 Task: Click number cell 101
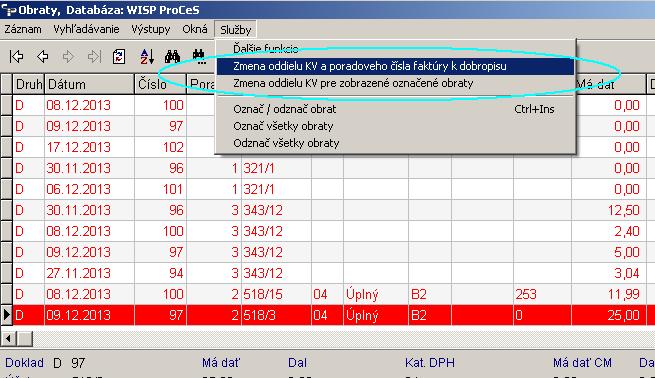tap(160, 189)
